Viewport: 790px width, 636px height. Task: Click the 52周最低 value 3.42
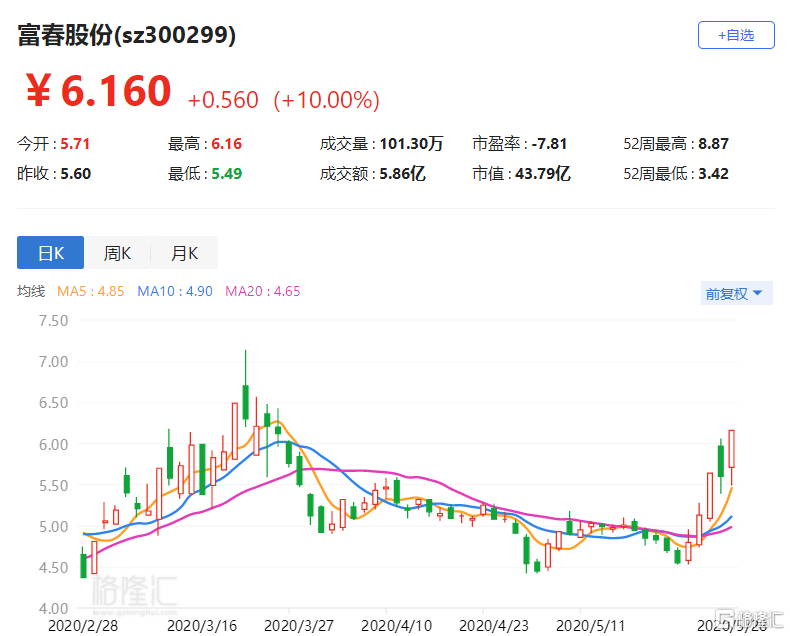coord(713,173)
